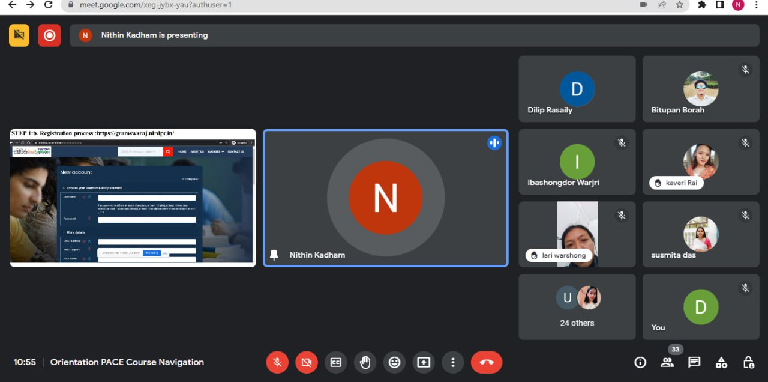Image resolution: width=768 pixels, height=382 pixels.
Task: Select the pinned Nithin Kadham tile
Action: (x=385, y=198)
